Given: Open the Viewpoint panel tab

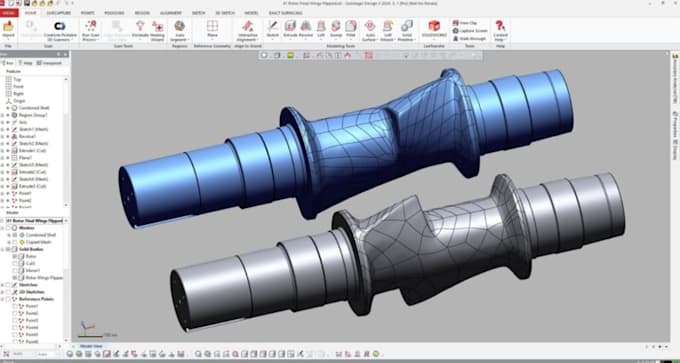Looking at the screenshot, I should 49,63.
